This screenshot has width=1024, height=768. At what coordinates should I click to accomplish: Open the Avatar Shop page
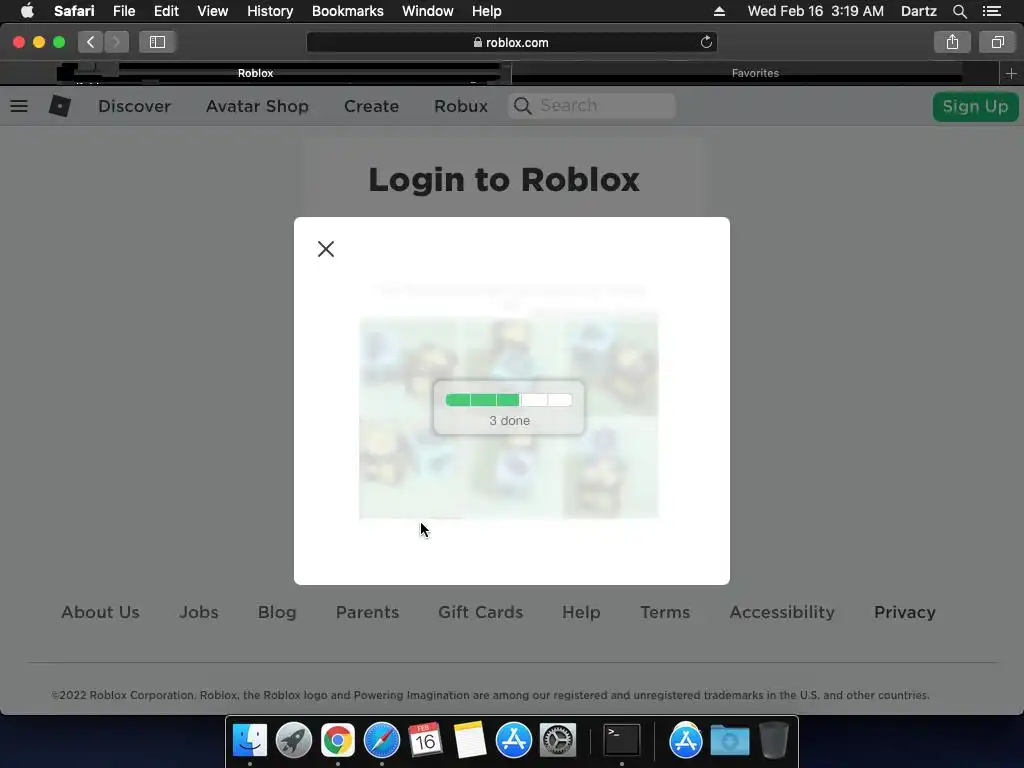coord(257,106)
